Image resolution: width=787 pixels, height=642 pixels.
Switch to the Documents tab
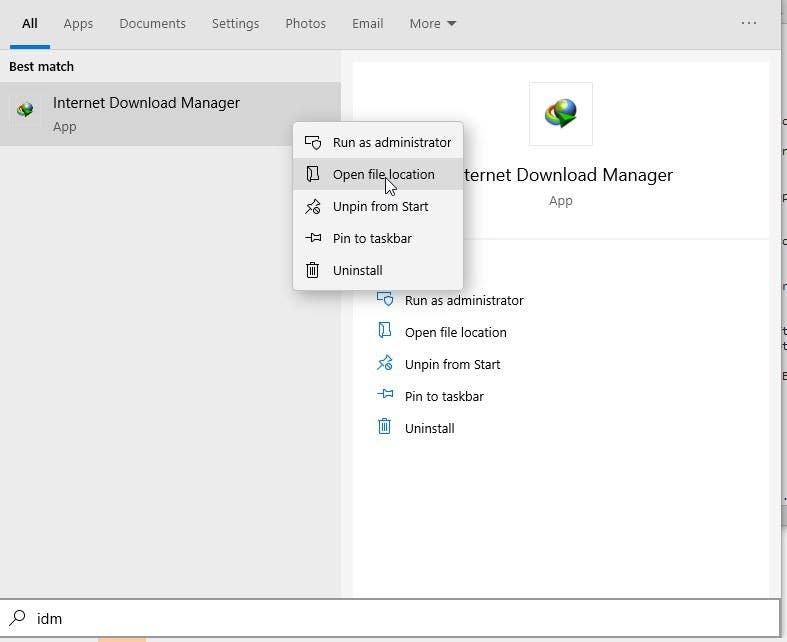click(152, 23)
